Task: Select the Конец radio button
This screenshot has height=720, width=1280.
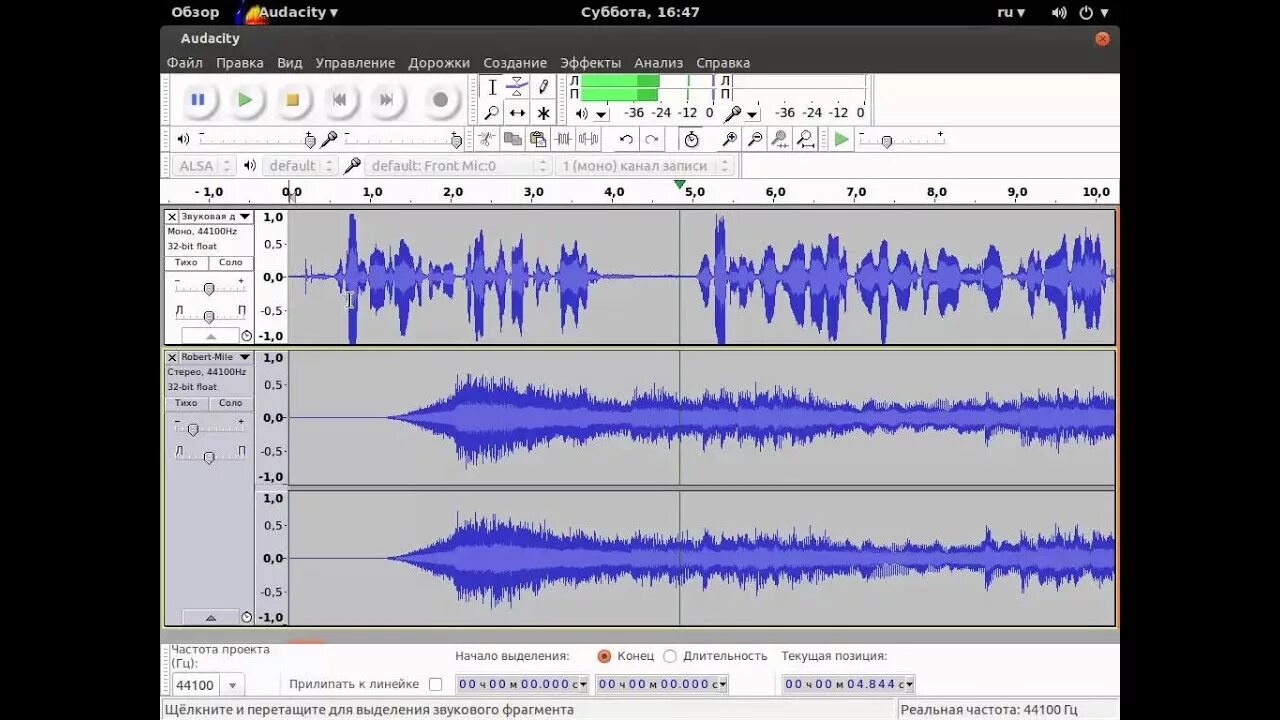Action: pyautogui.click(x=604, y=656)
